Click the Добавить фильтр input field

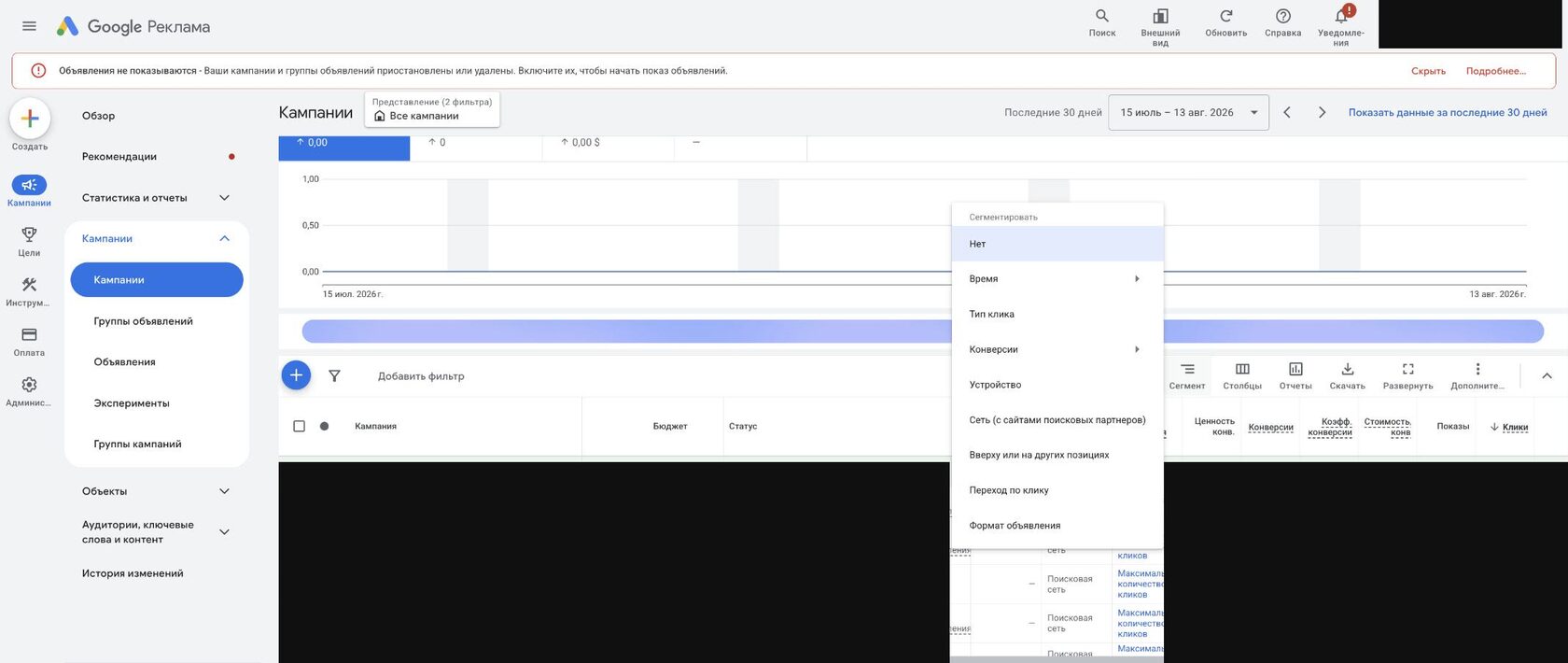click(421, 375)
